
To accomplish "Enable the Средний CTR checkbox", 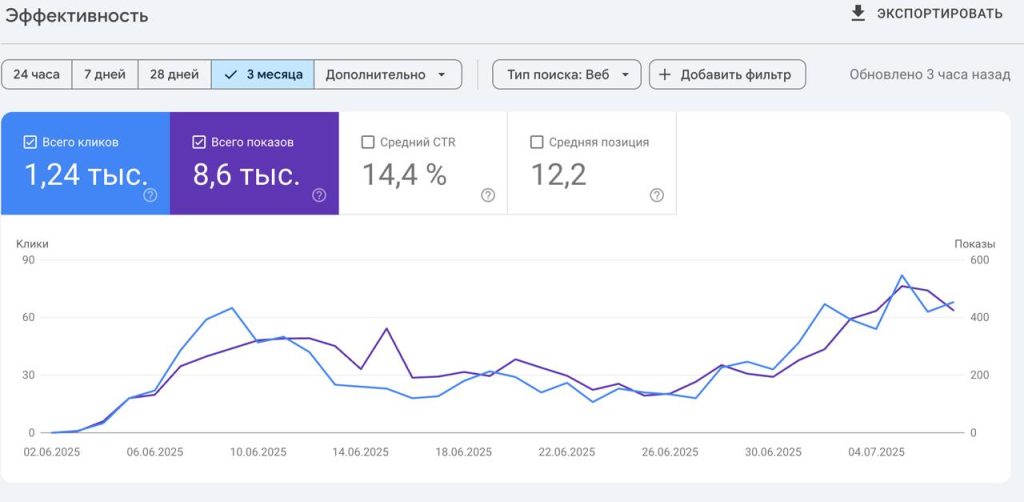I will coord(368,142).
